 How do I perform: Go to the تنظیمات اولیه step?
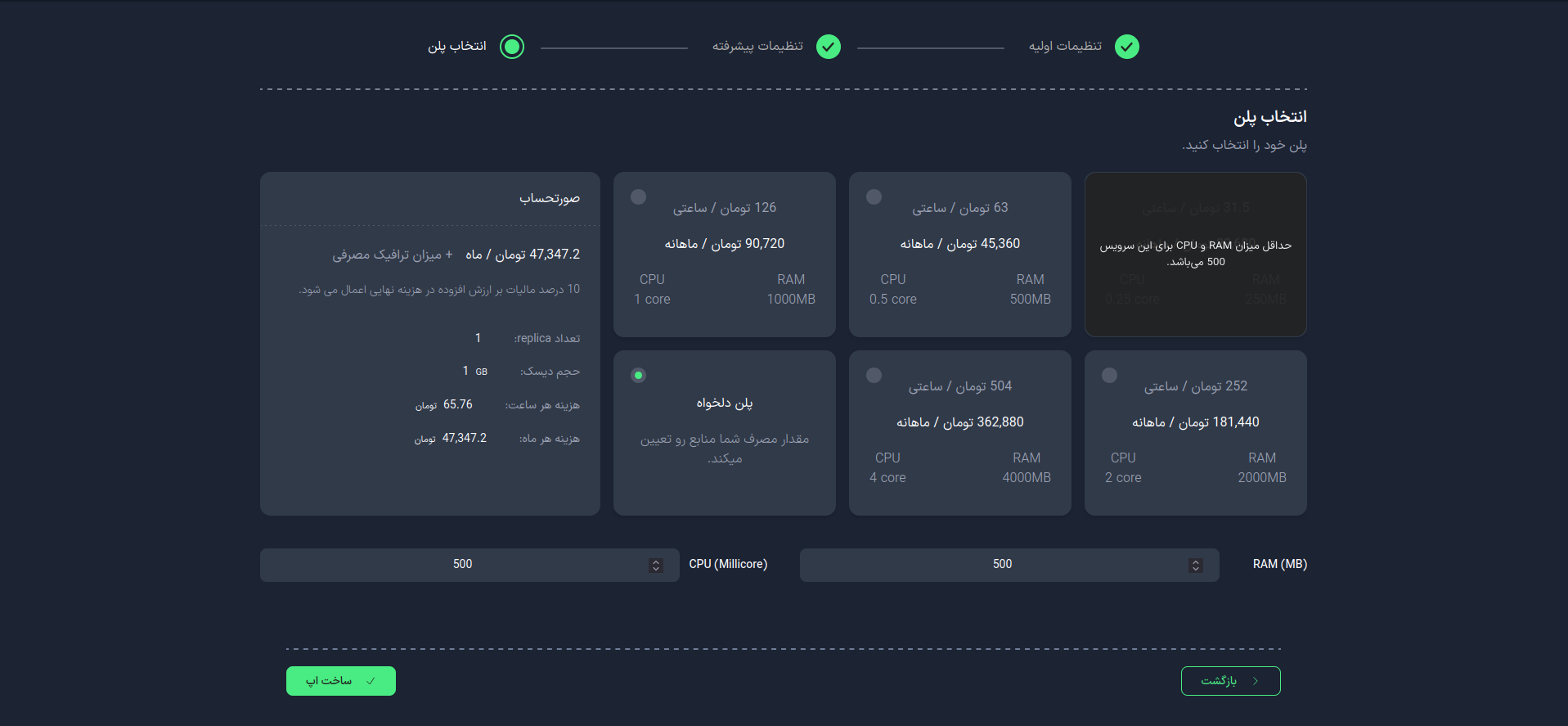(x=1065, y=47)
